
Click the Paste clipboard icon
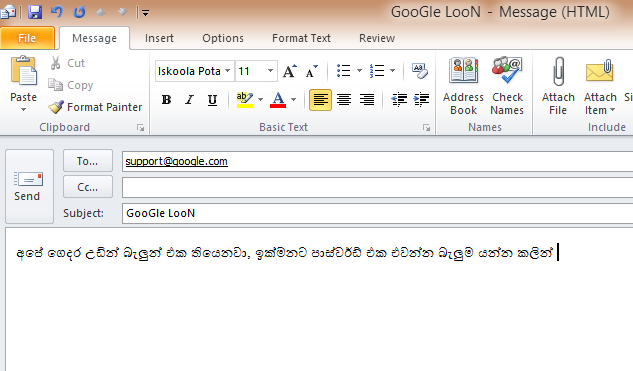pos(23,72)
